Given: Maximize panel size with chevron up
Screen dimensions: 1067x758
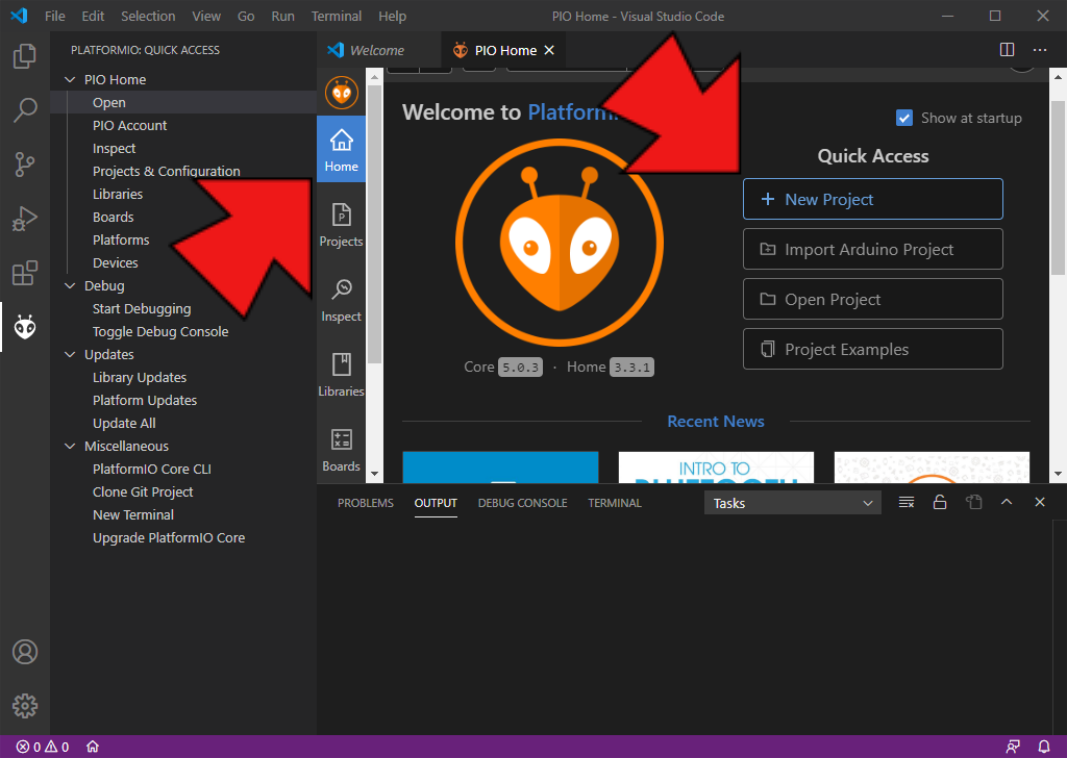Looking at the screenshot, I should click(x=1007, y=503).
